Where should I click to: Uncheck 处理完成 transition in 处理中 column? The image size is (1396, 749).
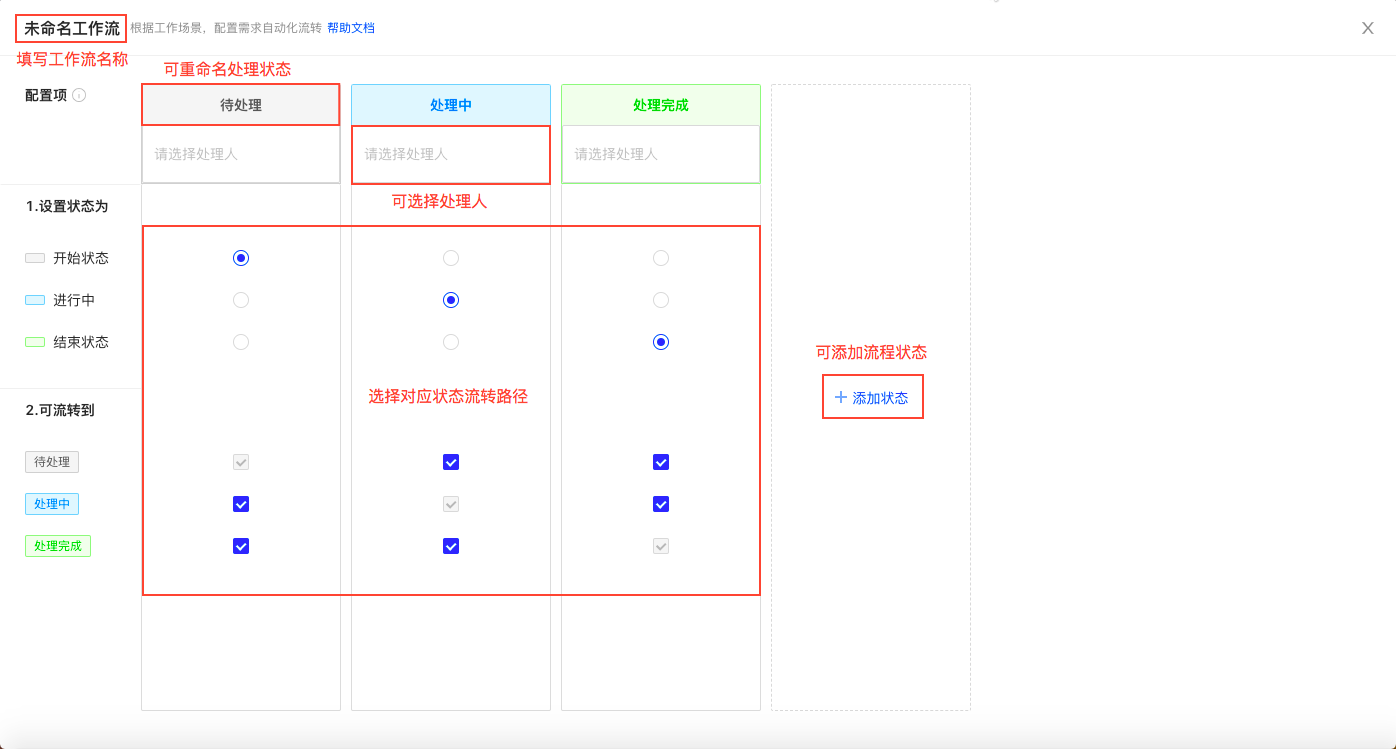(x=451, y=546)
